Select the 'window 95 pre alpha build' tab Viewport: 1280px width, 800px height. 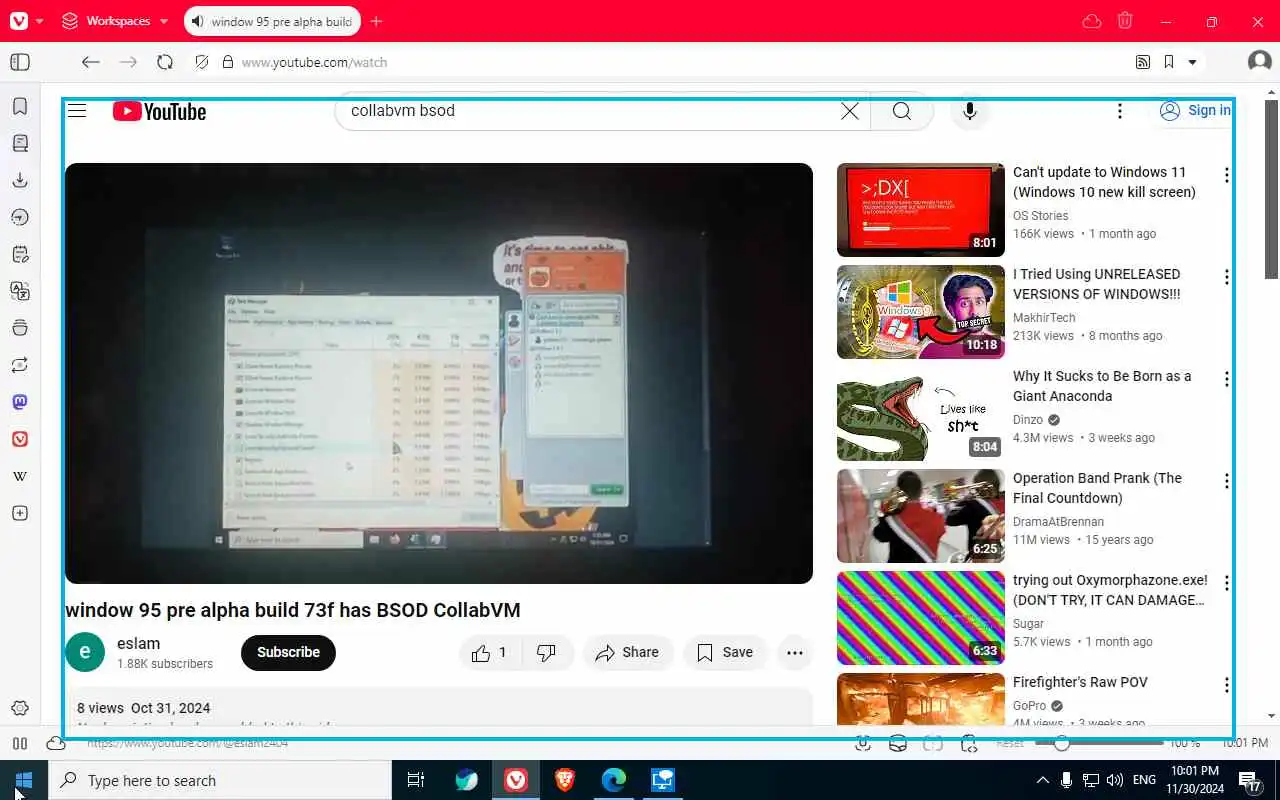(271, 21)
